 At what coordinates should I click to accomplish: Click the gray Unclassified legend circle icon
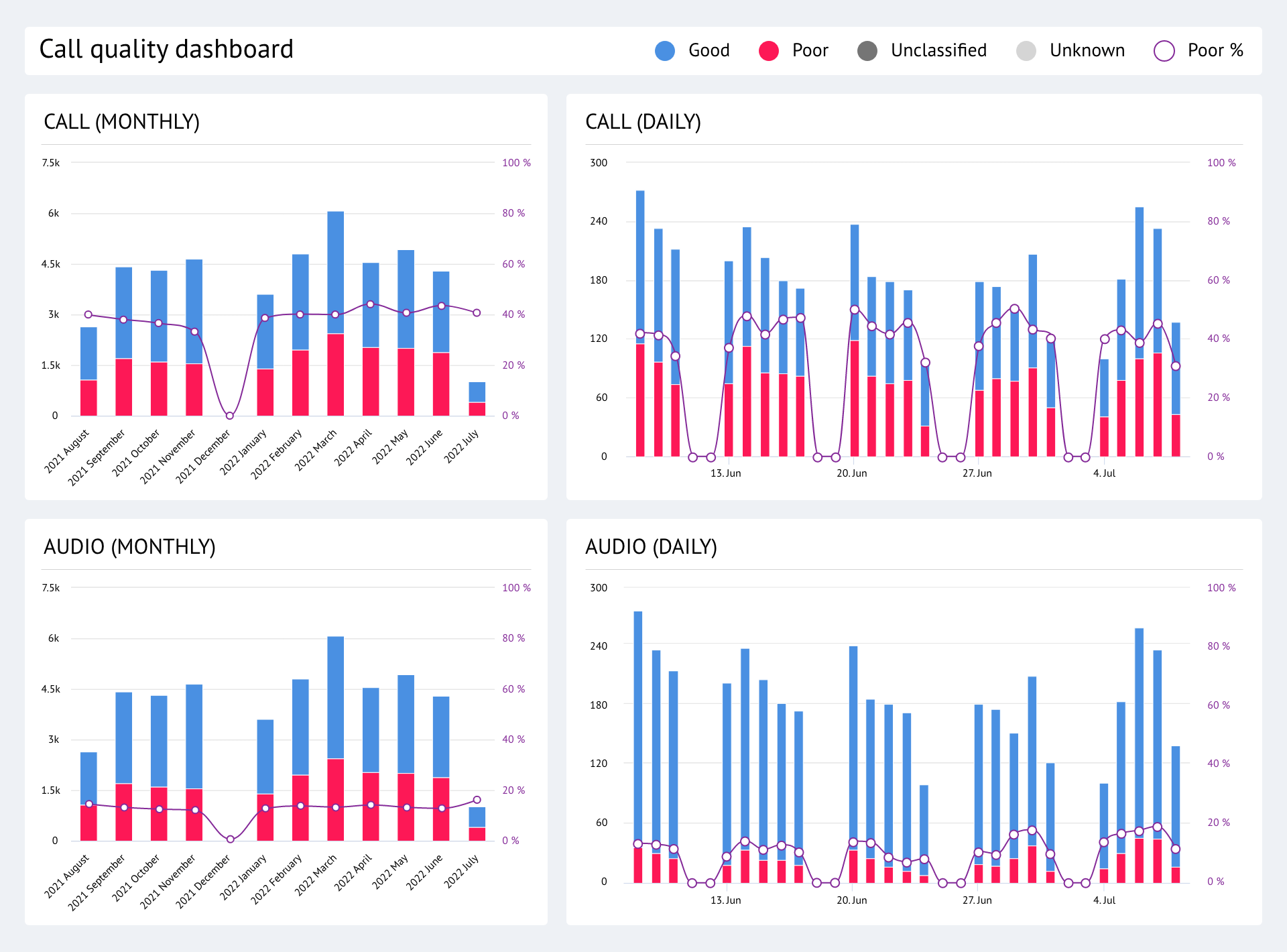point(867,50)
